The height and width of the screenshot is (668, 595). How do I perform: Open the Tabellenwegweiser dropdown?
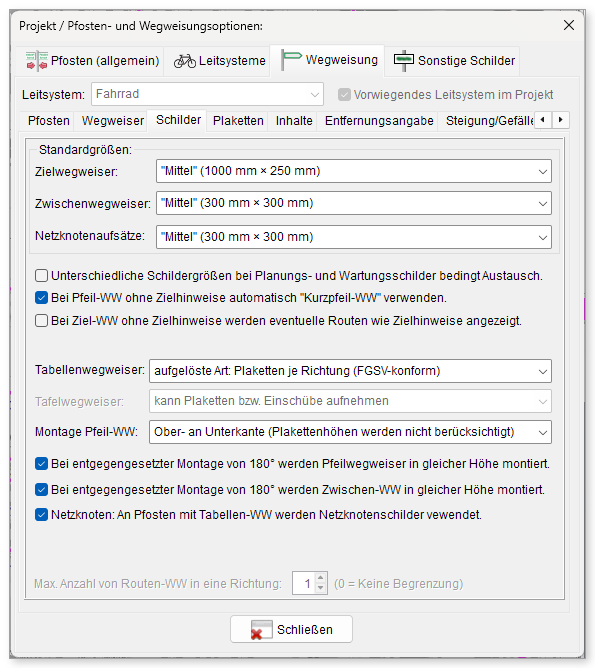[350, 371]
